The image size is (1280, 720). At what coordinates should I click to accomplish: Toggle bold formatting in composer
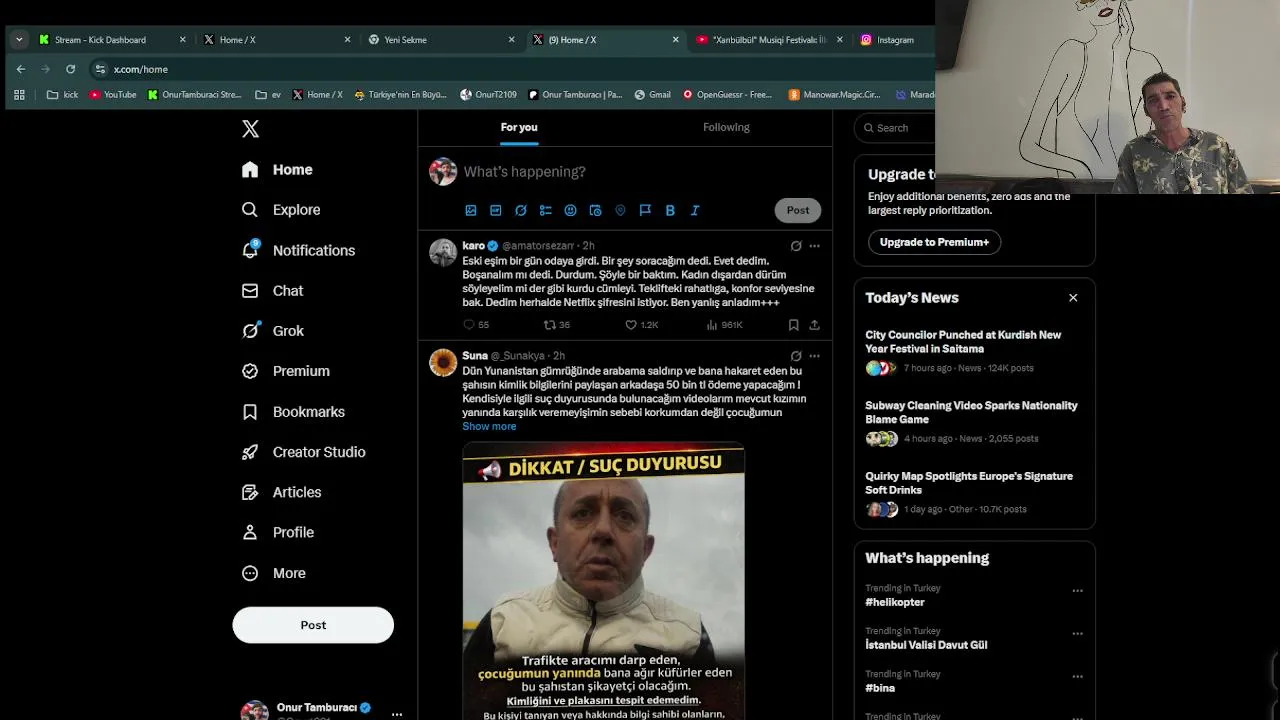pos(670,210)
